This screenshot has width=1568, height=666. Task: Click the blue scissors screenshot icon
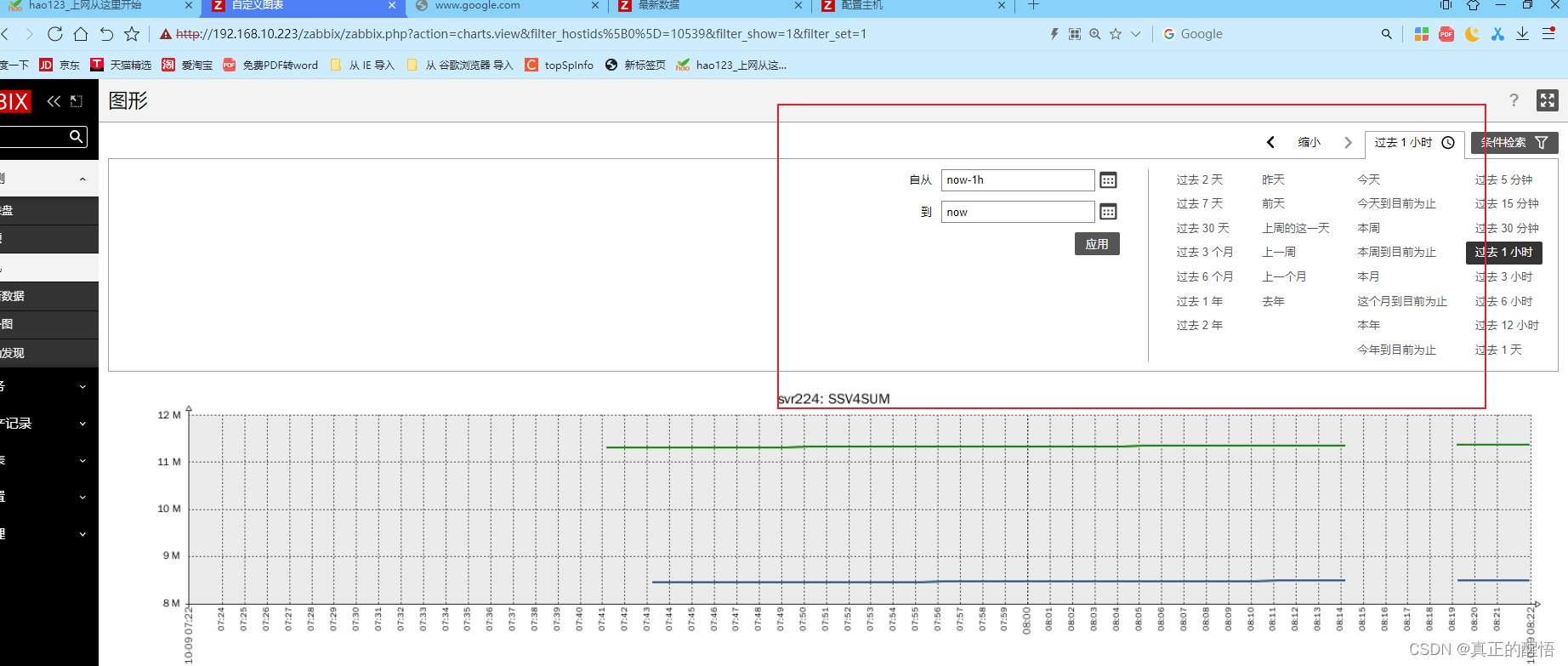point(1497,34)
